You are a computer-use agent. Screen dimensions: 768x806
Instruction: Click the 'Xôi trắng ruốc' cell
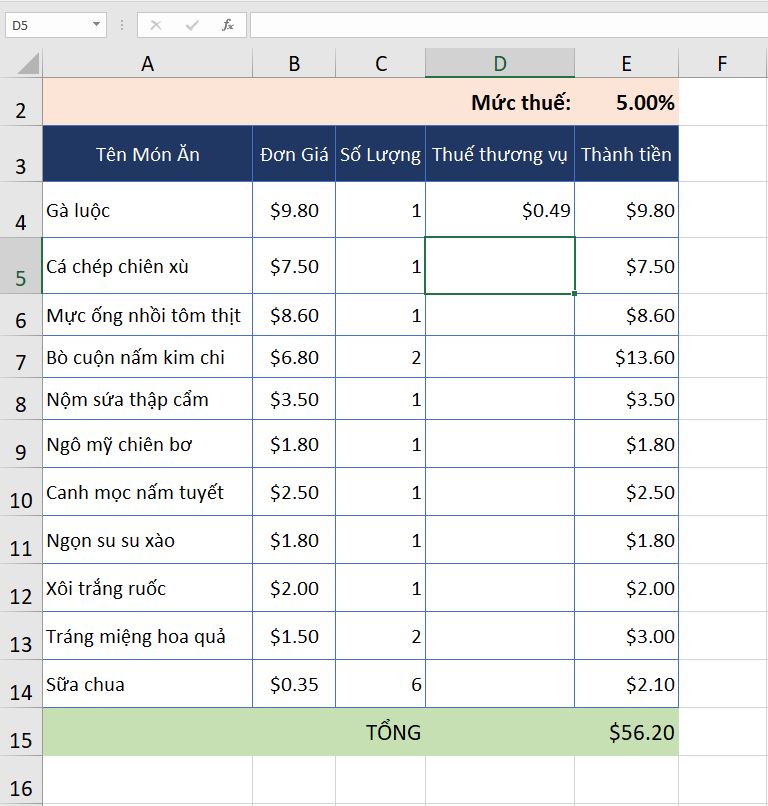tap(148, 588)
